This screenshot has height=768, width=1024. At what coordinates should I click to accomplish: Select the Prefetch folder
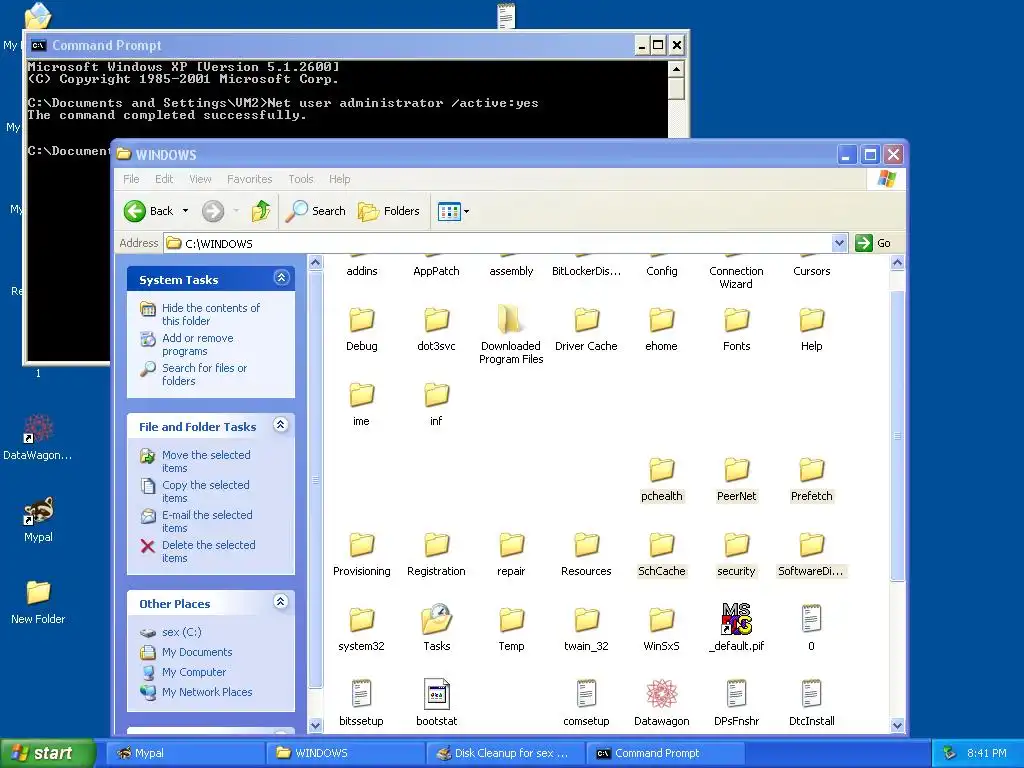coord(812,479)
